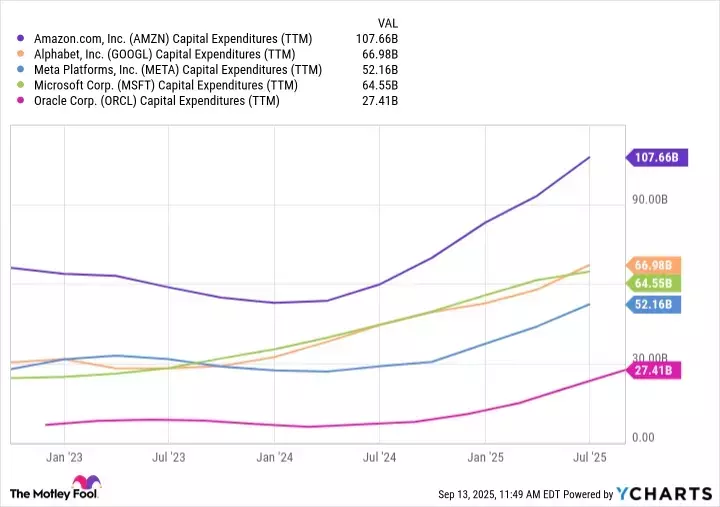Click the Jan '24 axis label

274,456
